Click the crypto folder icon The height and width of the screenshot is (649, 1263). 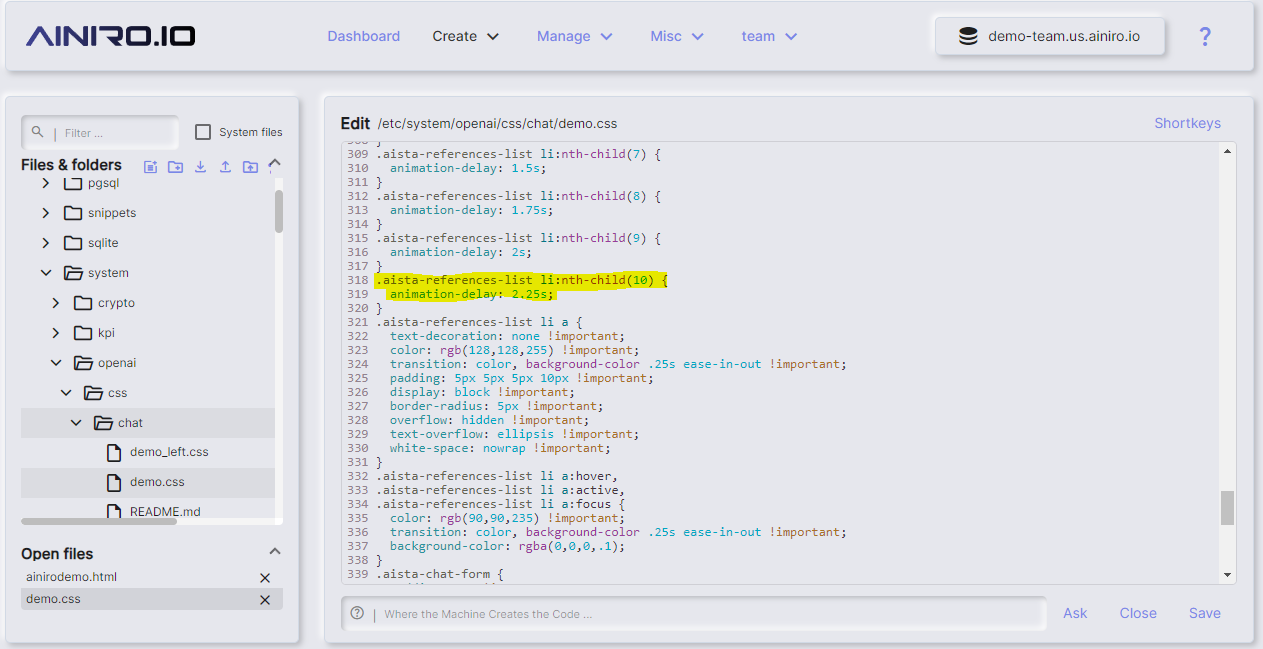coord(83,303)
